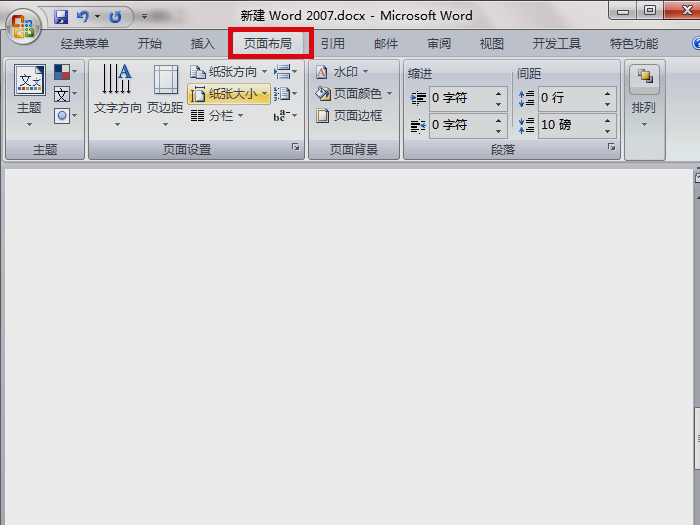Image resolution: width=700 pixels, height=525 pixels.
Task: Open page breaks dropdown icon
Action: (285, 71)
